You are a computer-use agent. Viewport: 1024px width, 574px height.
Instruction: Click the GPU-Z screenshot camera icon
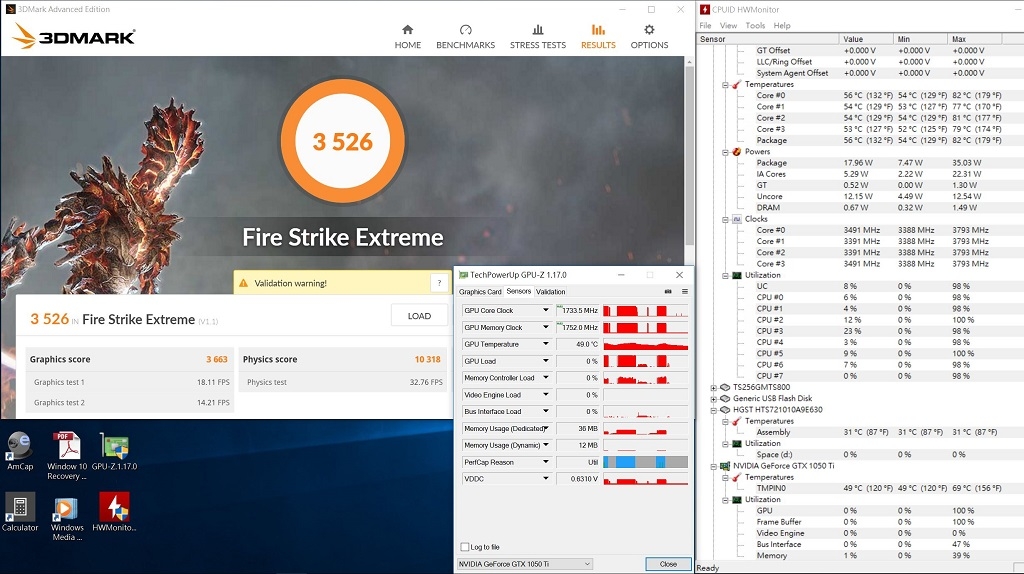(x=667, y=291)
